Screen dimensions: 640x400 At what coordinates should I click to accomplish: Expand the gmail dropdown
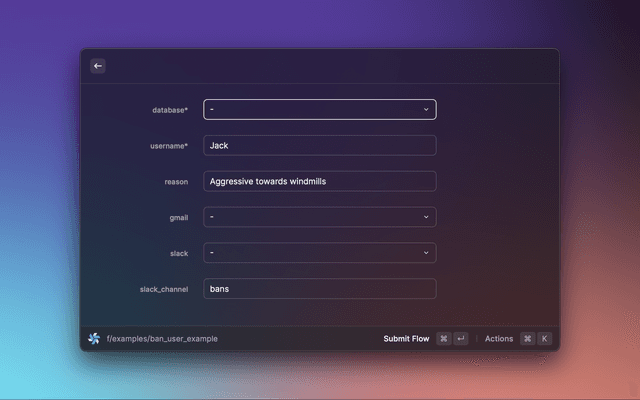pyautogui.click(x=319, y=217)
